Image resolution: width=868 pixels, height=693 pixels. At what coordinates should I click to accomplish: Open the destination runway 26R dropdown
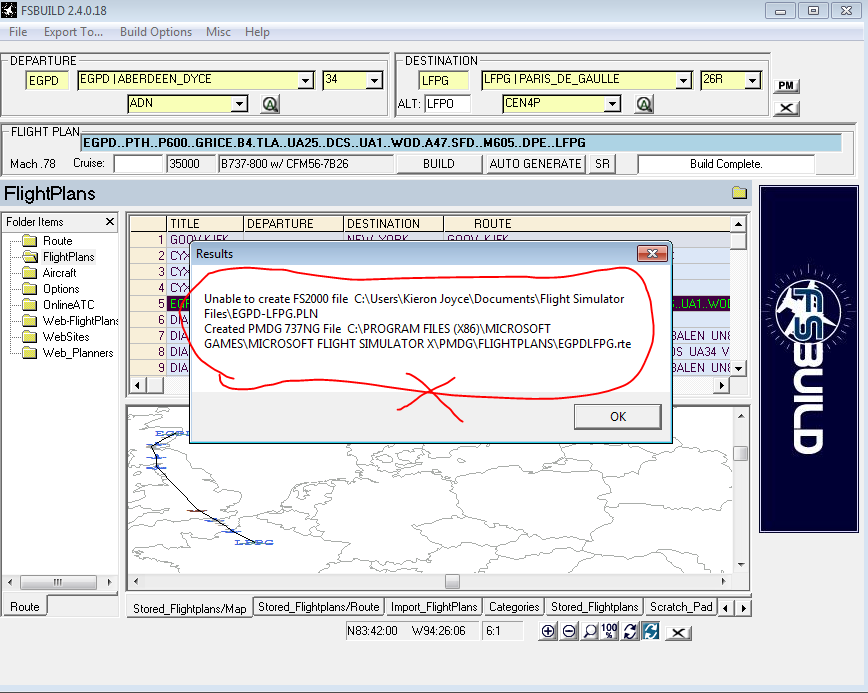point(752,81)
